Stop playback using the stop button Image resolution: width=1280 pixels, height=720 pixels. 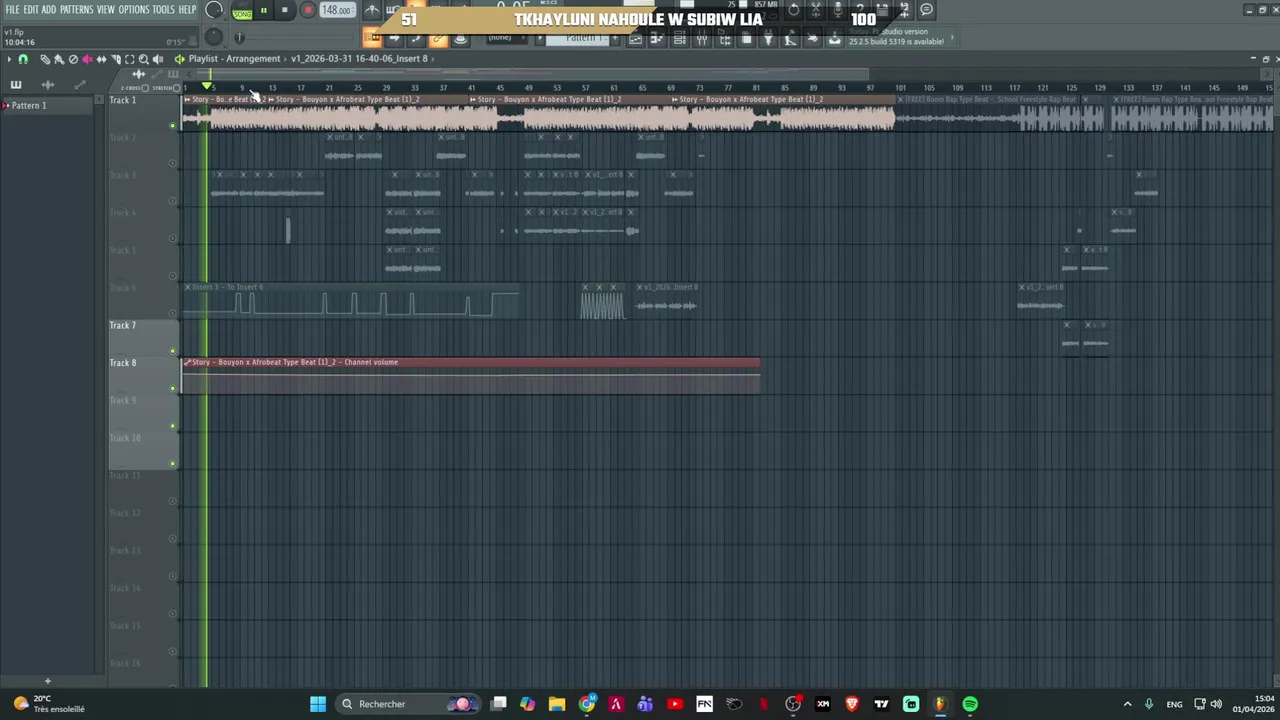point(284,10)
